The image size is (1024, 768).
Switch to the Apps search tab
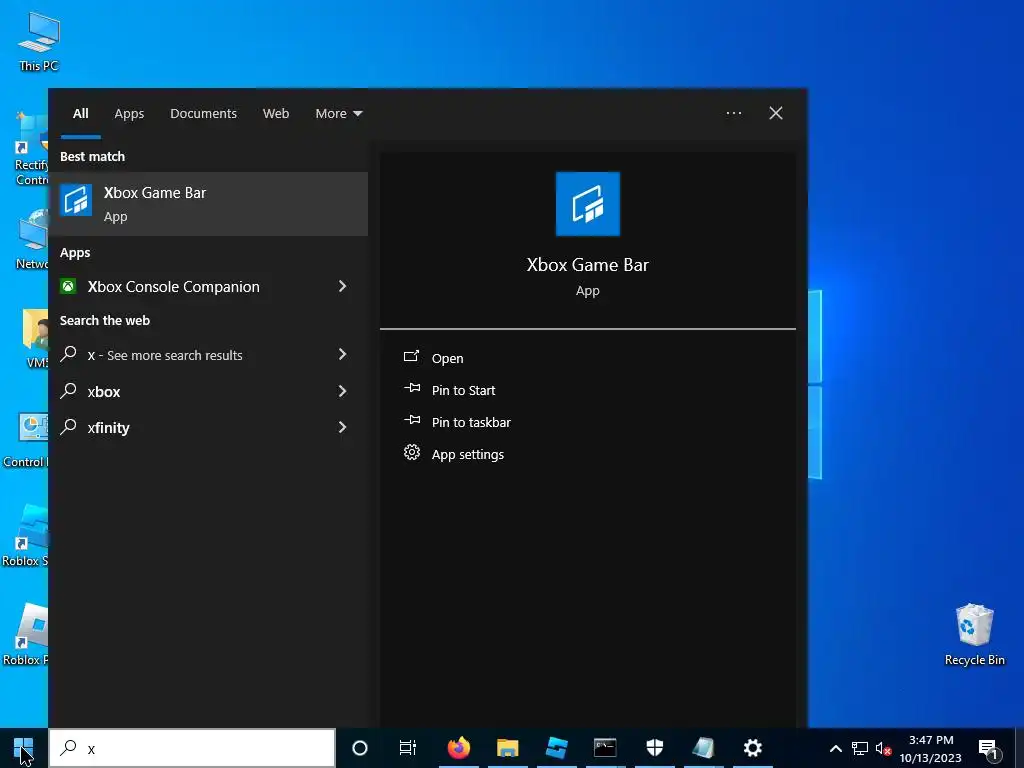[129, 114]
